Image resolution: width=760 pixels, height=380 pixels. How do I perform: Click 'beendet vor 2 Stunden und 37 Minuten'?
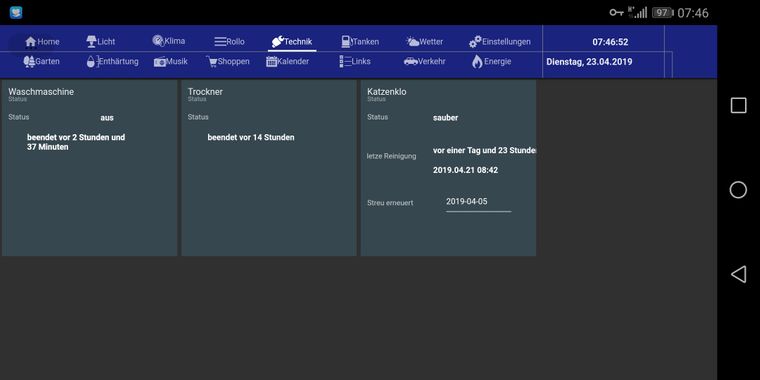pos(76,142)
